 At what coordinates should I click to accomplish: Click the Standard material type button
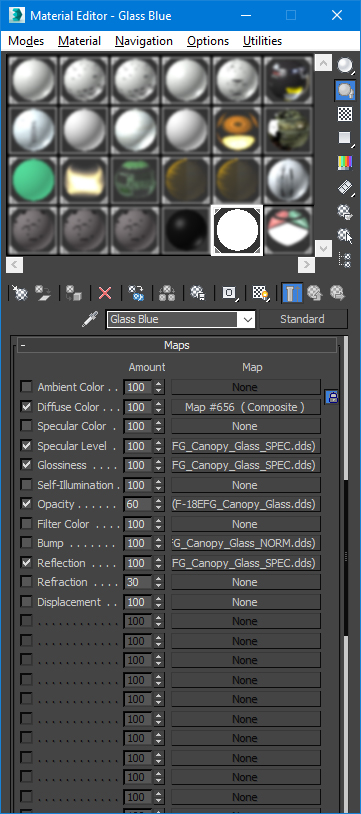tap(302, 319)
